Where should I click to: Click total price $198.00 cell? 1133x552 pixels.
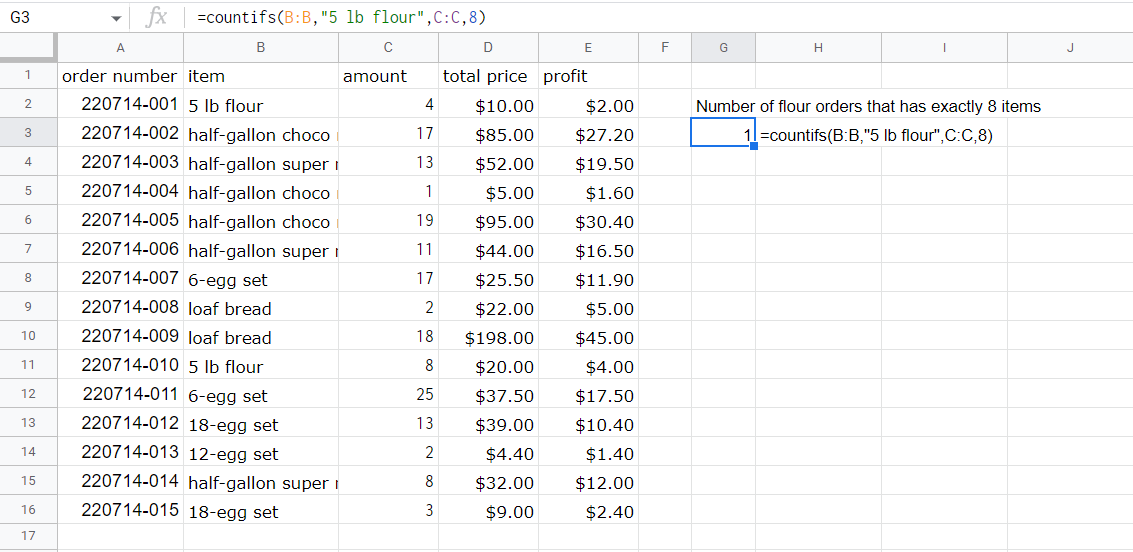pyautogui.click(x=488, y=335)
